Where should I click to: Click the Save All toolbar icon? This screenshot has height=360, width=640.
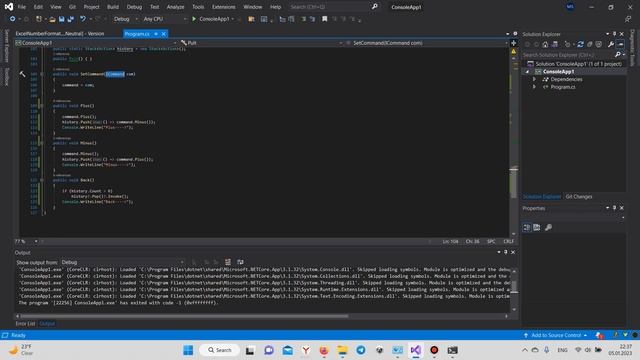71,19
